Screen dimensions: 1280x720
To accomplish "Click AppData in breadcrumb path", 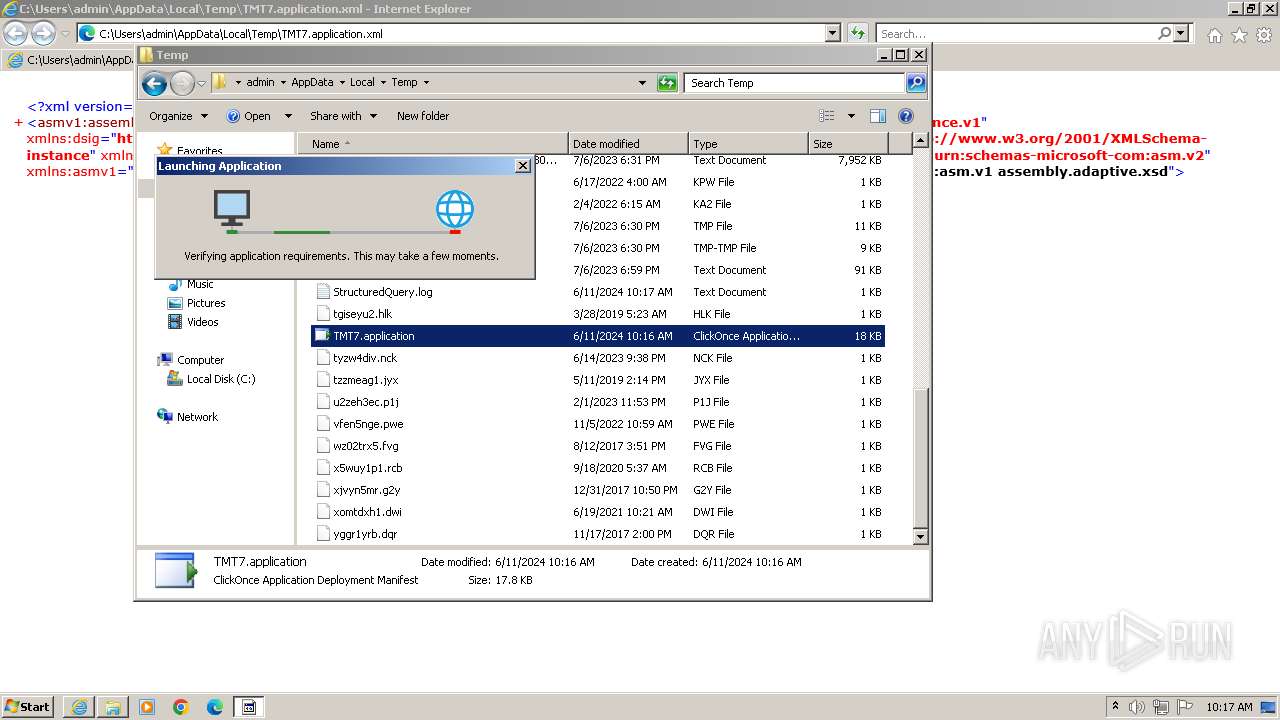I will (312, 83).
